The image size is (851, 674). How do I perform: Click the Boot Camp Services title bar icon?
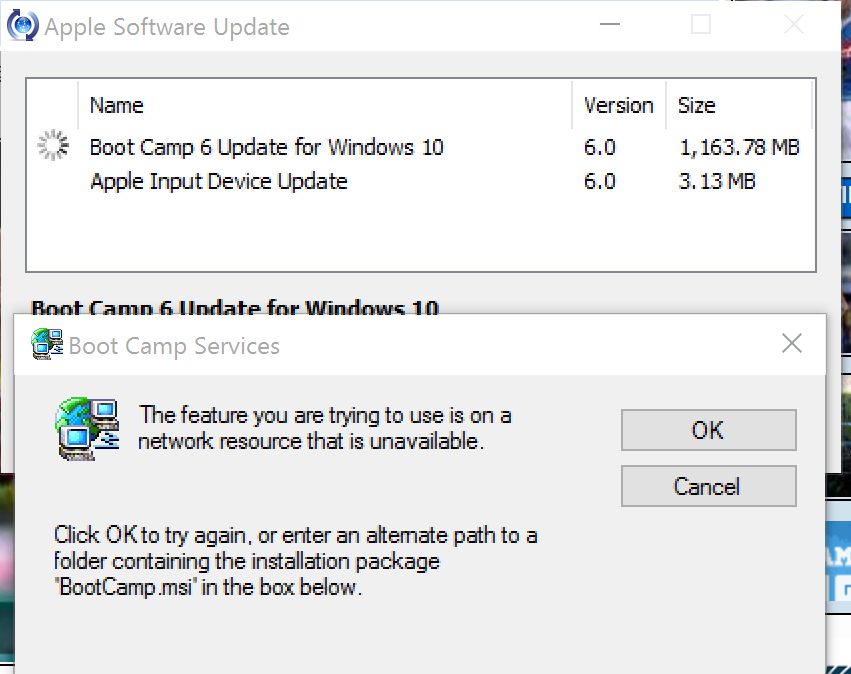[46, 345]
